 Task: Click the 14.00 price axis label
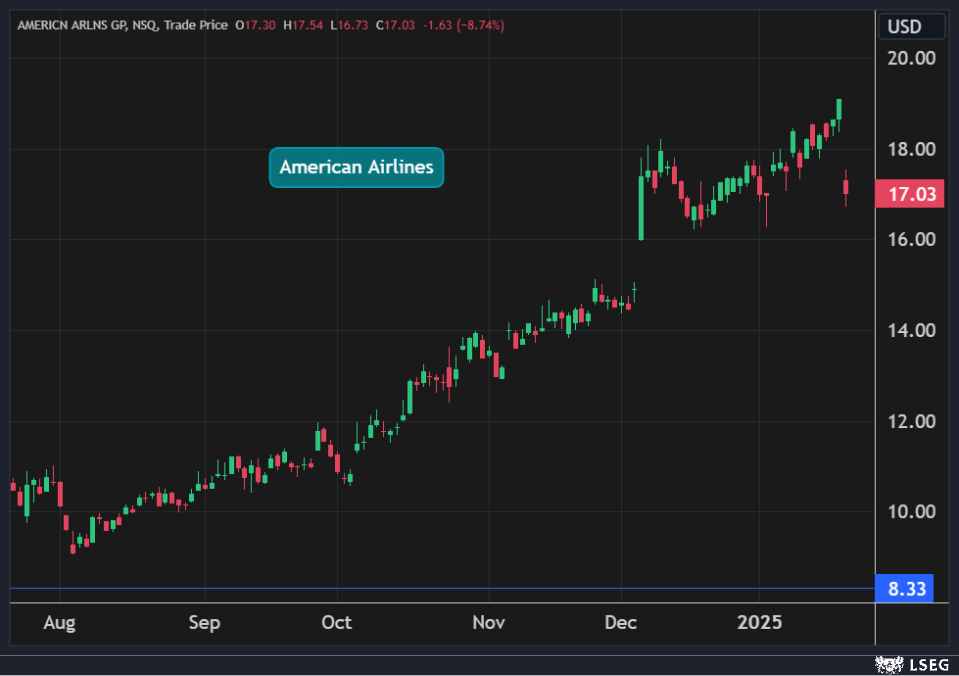pos(910,331)
